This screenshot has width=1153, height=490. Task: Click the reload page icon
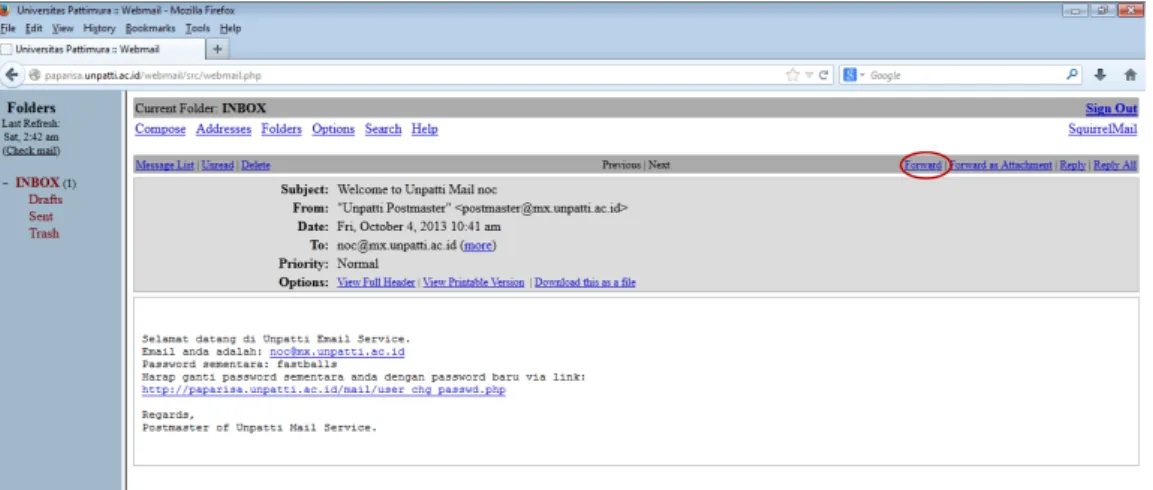point(824,75)
